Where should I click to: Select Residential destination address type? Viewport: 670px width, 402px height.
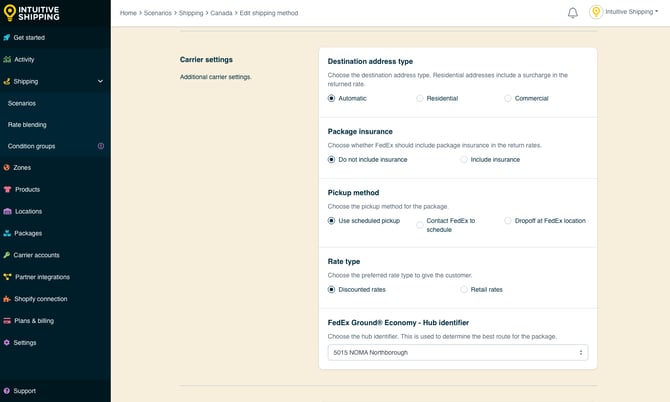420,98
